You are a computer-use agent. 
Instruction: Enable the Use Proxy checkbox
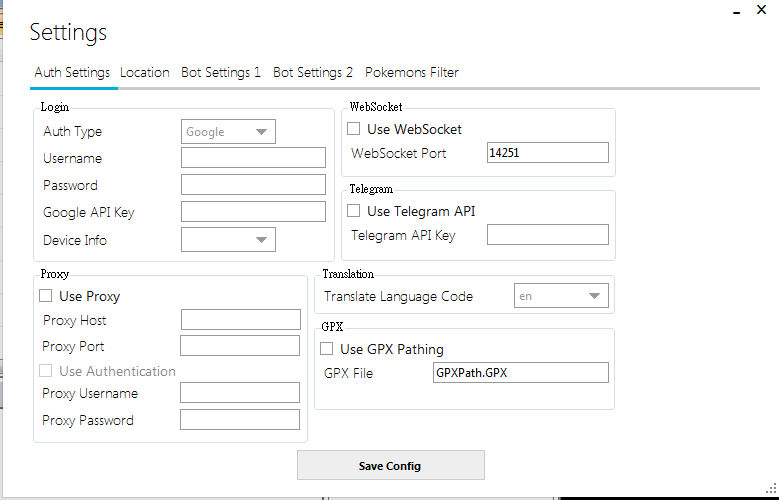click(x=46, y=296)
